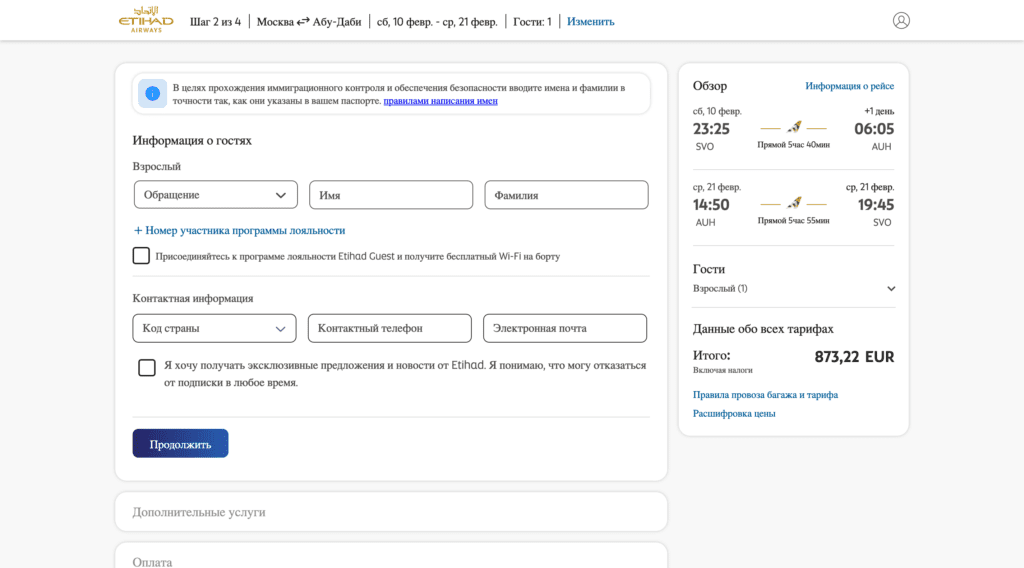The height and width of the screenshot is (568, 1024).
Task: Open Расшифровка цены link
Action: 734,413
